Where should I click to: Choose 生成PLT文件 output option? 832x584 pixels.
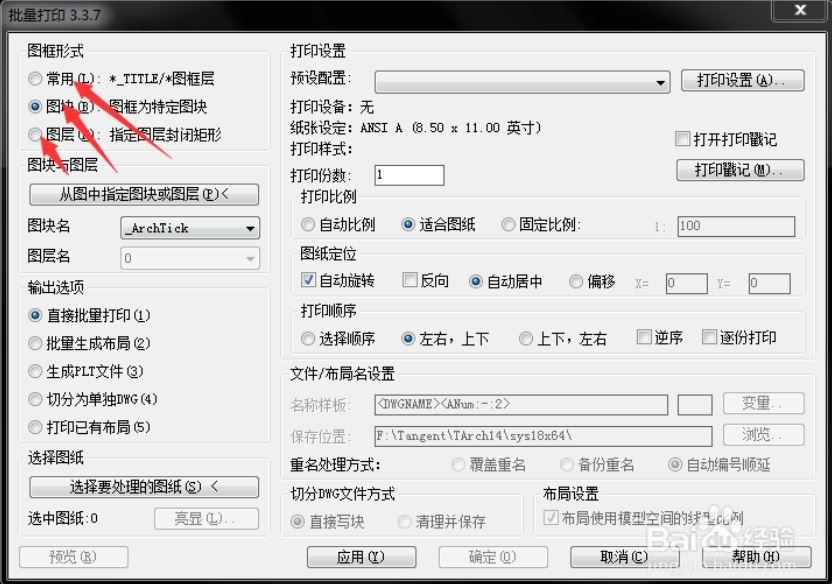(x=35, y=371)
